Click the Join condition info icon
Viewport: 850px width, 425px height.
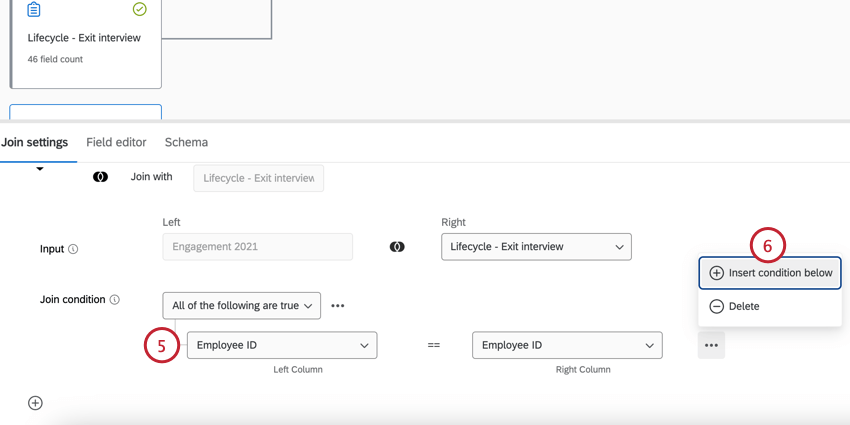115,300
